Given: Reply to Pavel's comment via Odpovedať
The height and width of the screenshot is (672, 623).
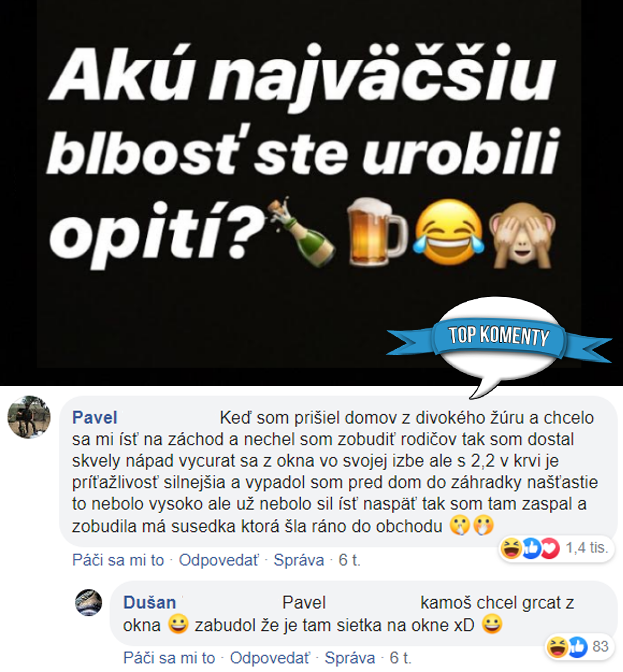Looking at the screenshot, I should coord(219,560).
